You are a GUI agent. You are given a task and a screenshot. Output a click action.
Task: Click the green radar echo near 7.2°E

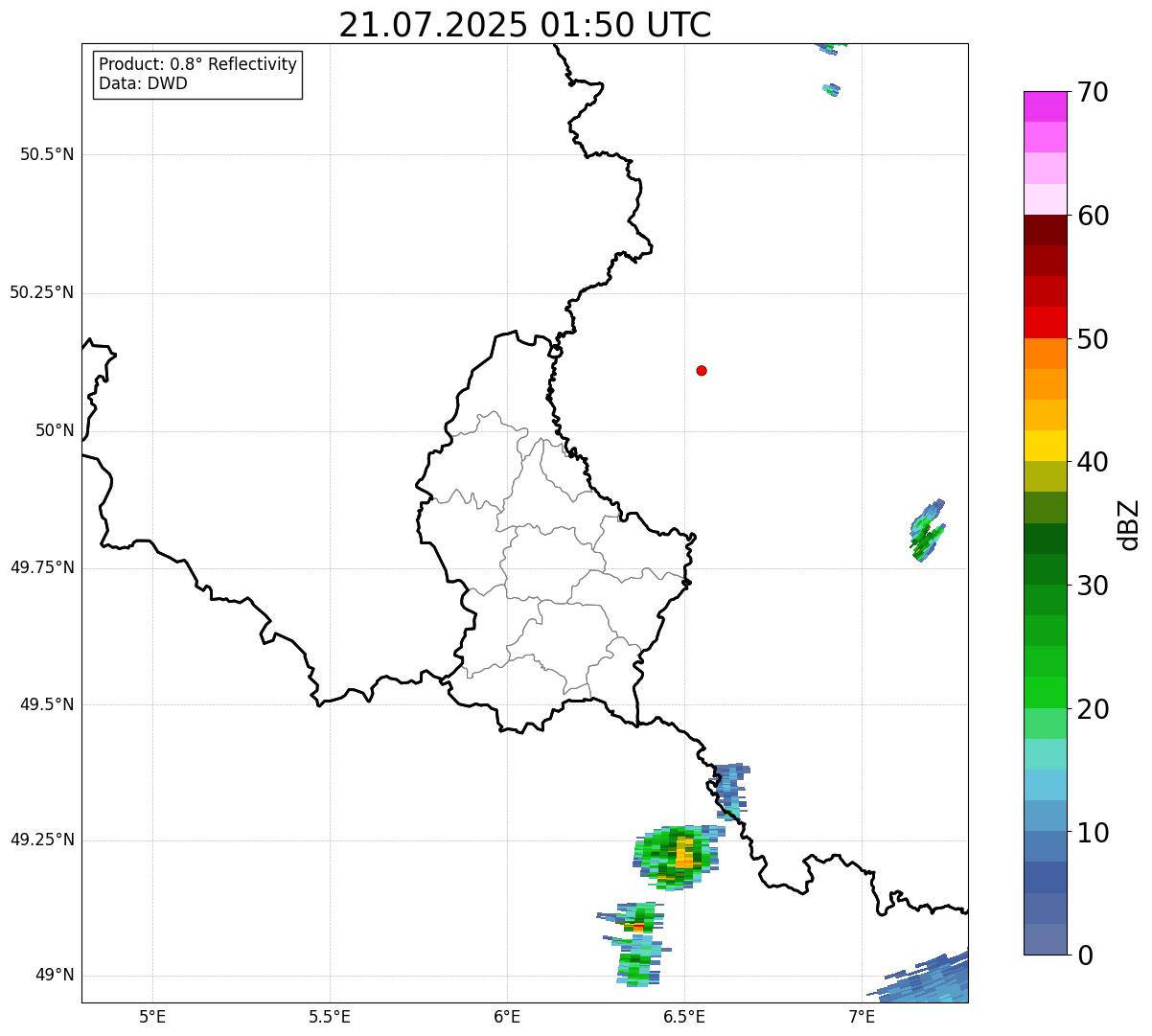(x=927, y=531)
